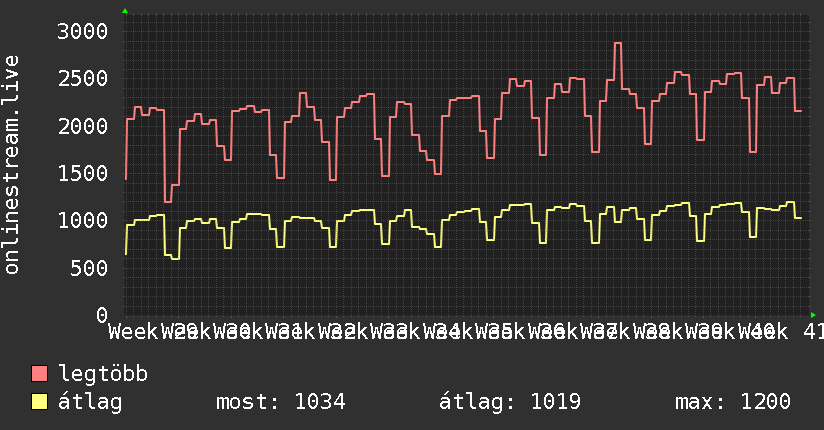The image size is (824, 430).
Task: Click the yellow átlag legend swatch
Action: [x=39, y=401]
